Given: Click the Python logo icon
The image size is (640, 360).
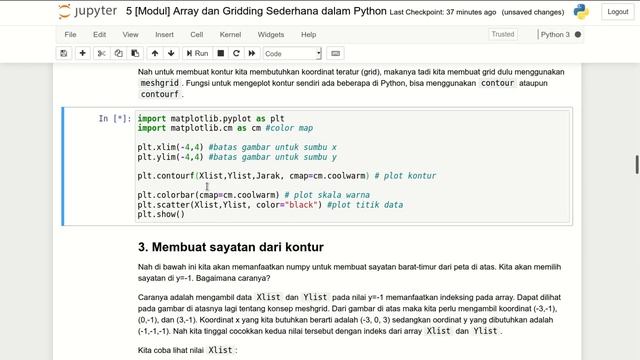Looking at the screenshot, I should [x=581, y=12].
